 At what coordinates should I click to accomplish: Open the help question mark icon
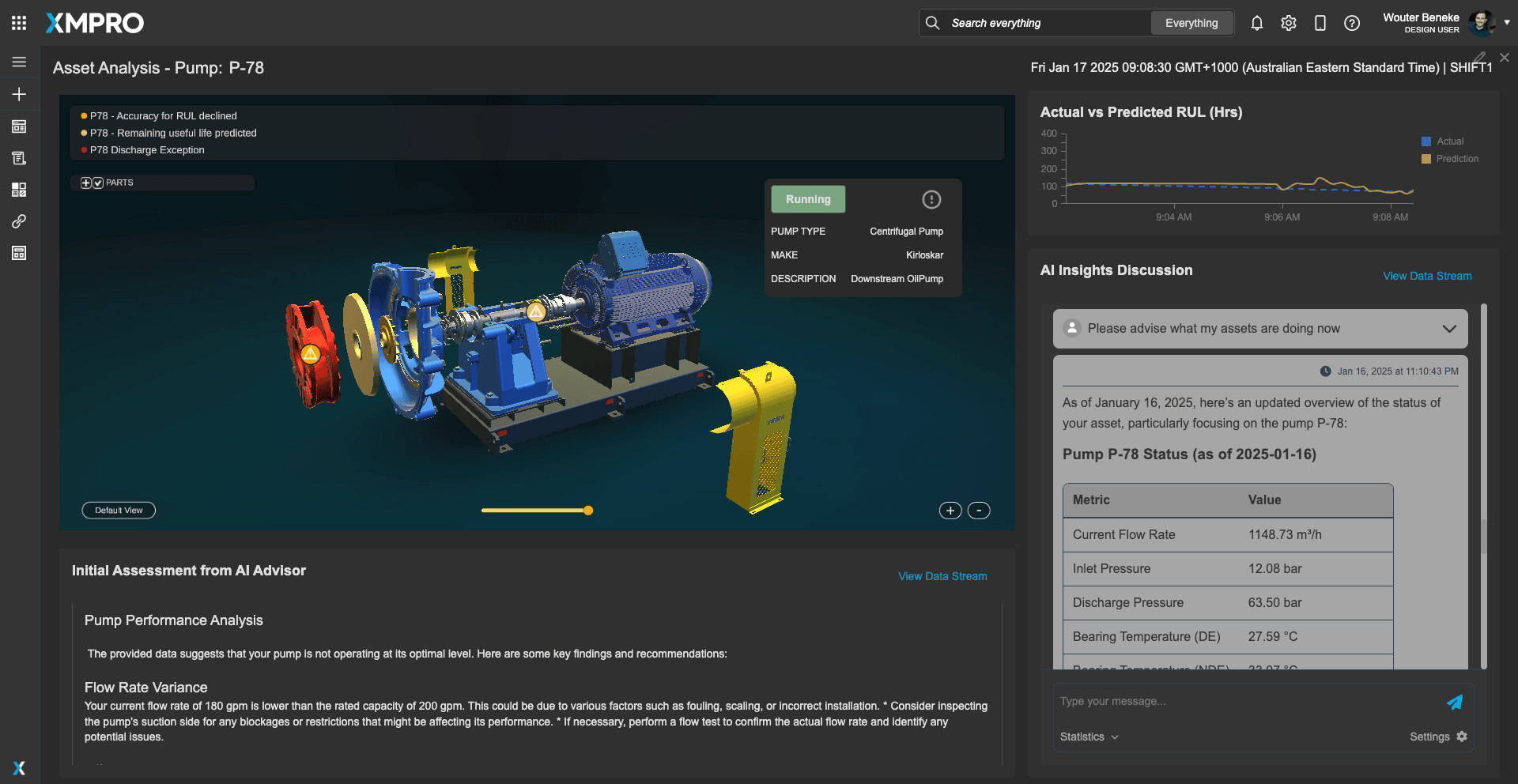click(x=1352, y=23)
